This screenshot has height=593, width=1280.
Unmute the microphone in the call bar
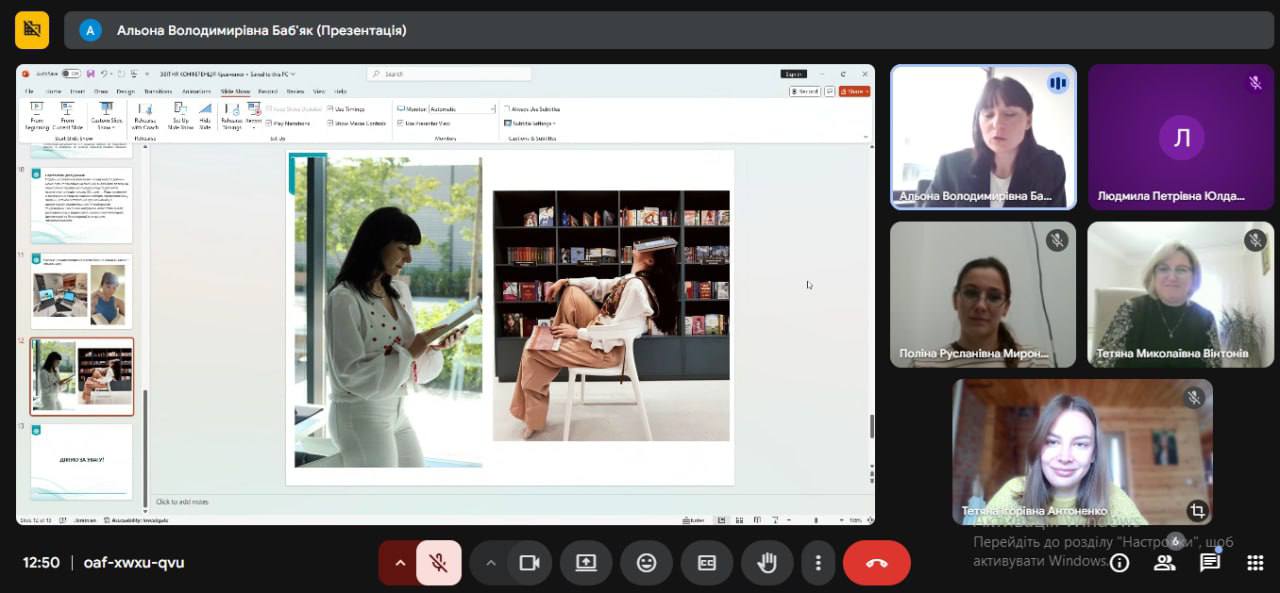(x=438, y=563)
